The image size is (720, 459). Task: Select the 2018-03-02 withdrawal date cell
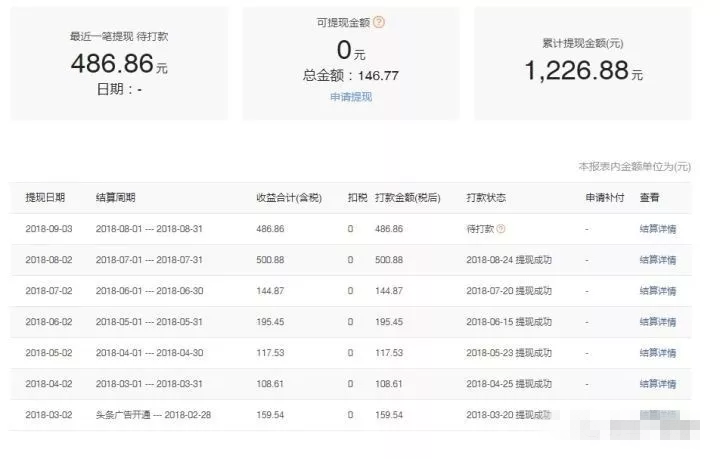coord(49,414)
